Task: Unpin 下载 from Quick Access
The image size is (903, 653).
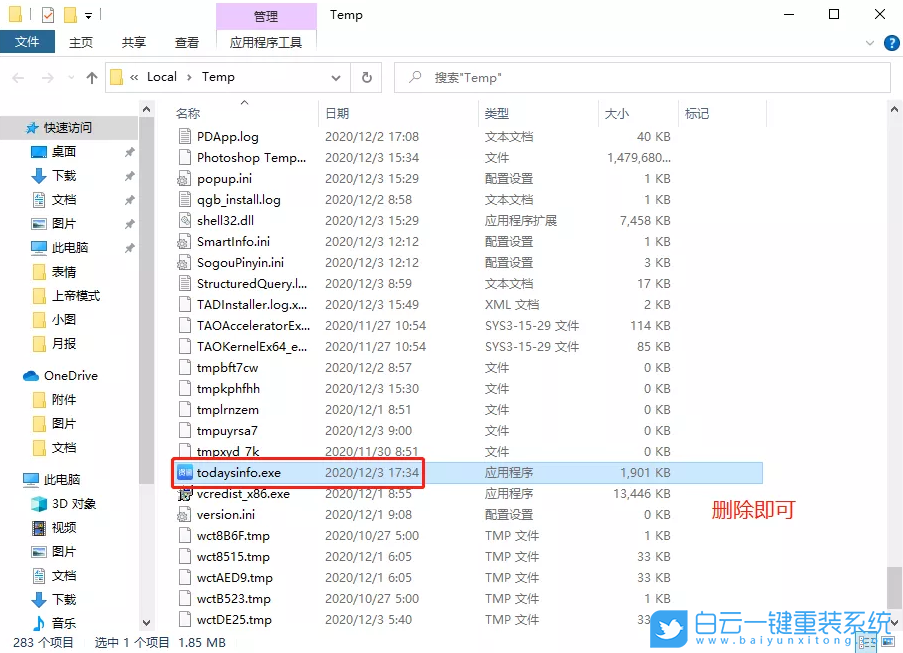Action: pyautogui.click(x=130, y=175)
